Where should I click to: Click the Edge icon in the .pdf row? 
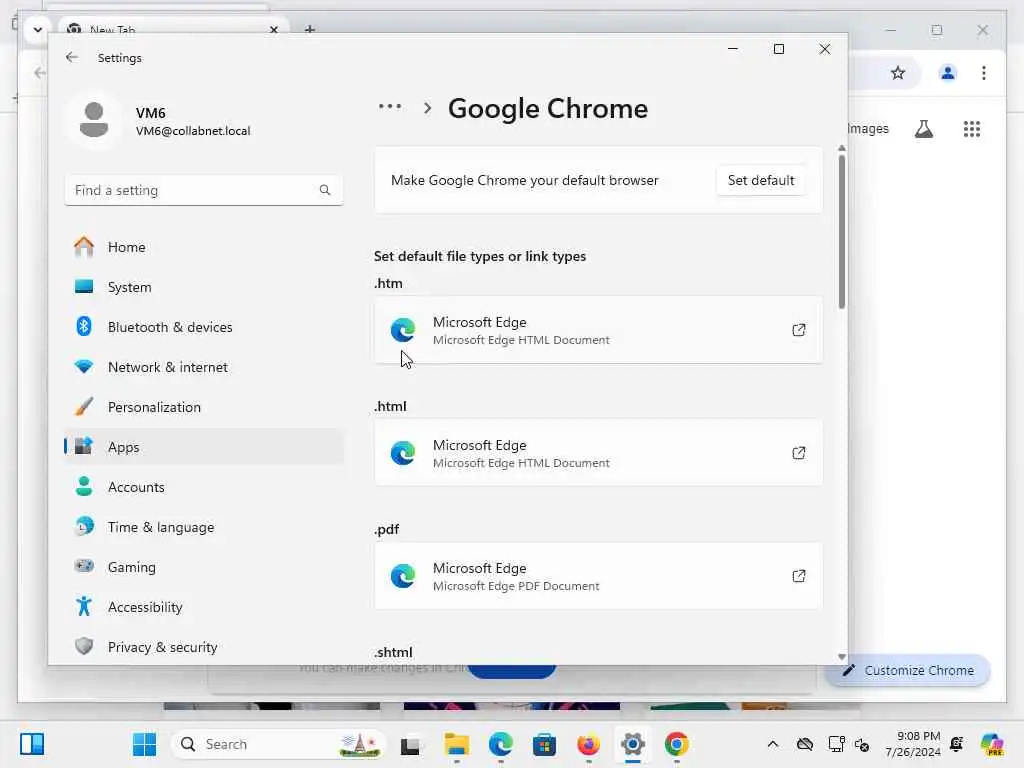(403, 577)
